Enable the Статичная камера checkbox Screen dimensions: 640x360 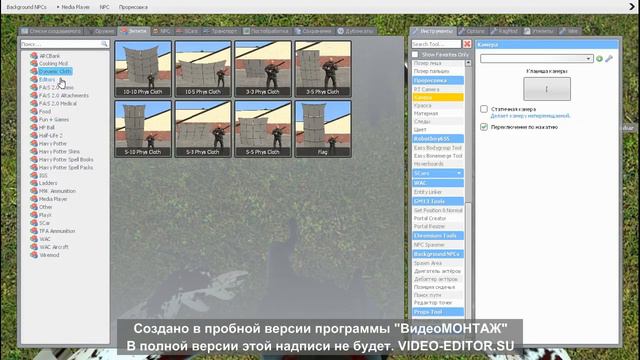point(484,109)
